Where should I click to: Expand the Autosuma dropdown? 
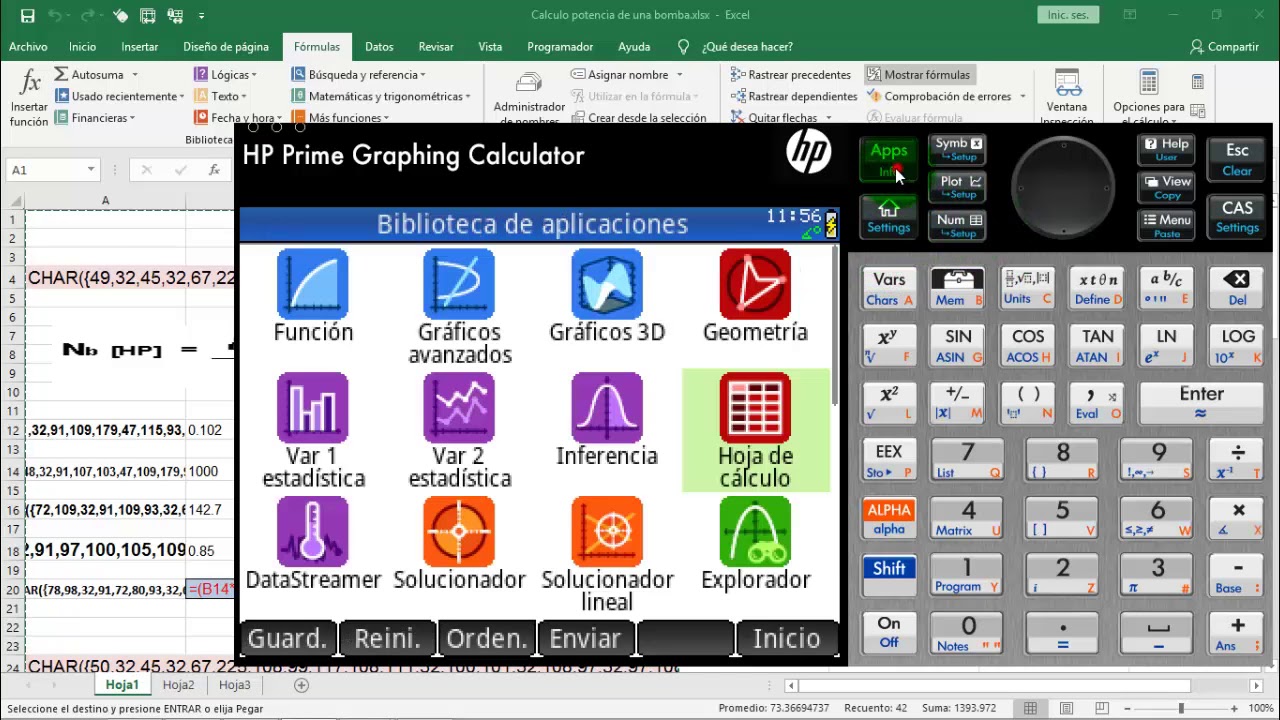(x=134, y=75)
